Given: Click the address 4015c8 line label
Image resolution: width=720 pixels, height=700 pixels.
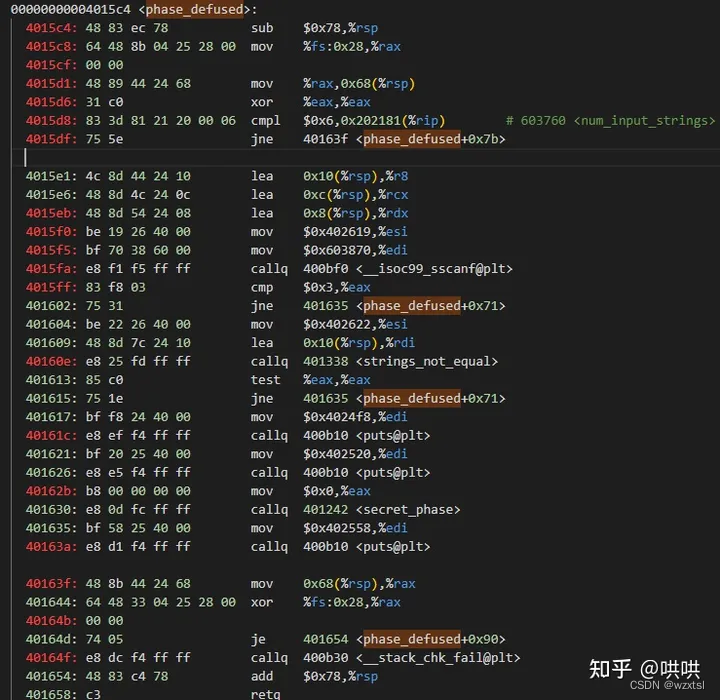Looking at the screenshot, I should click(x=51, y=46).
